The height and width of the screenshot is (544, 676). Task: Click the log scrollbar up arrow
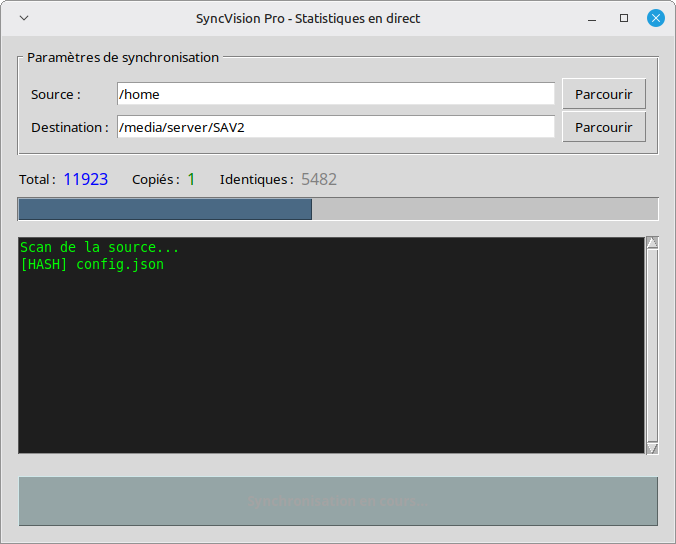[652, 242]
